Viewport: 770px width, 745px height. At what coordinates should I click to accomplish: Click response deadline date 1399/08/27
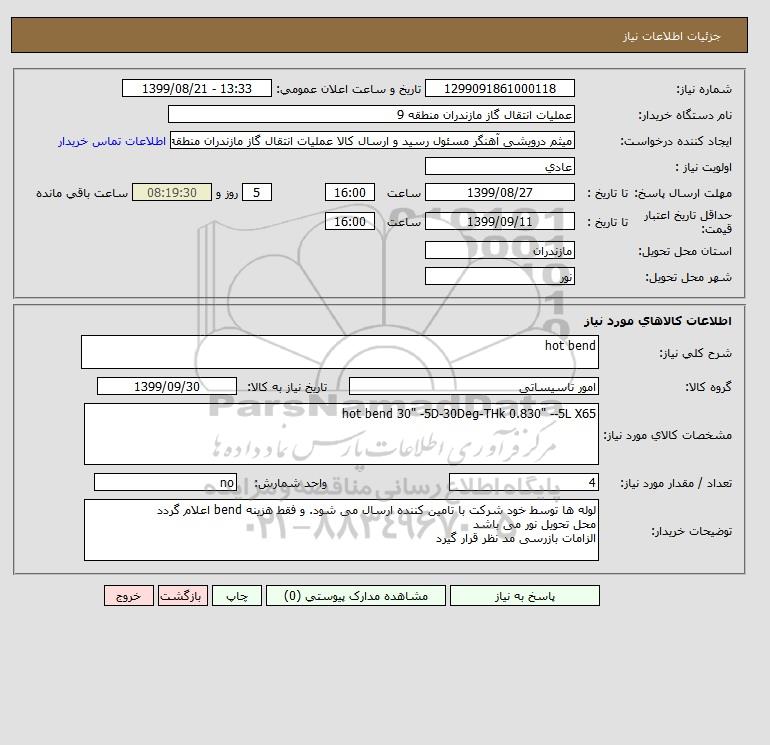(x=499, y=193)
